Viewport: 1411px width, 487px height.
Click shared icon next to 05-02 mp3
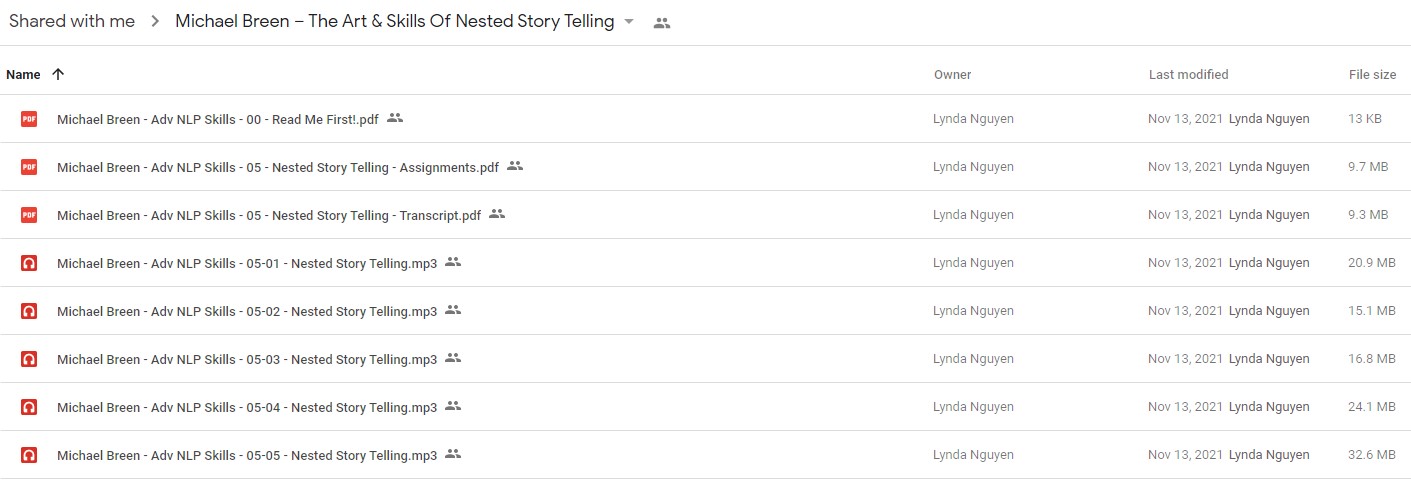(453, 310)
